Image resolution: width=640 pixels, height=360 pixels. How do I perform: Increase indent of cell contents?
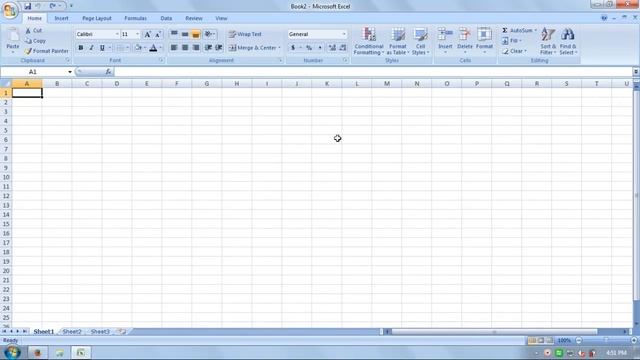point(219,48)
